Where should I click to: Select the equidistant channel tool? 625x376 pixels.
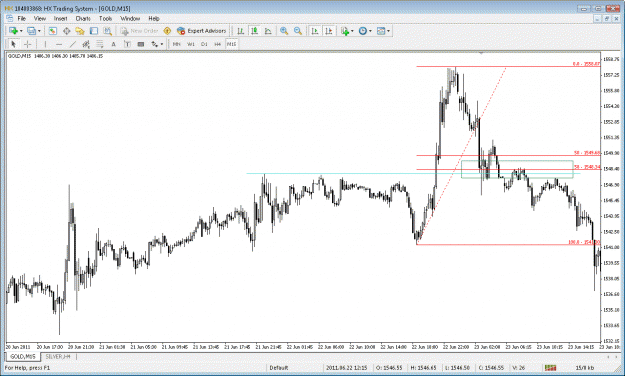[86, 44]
